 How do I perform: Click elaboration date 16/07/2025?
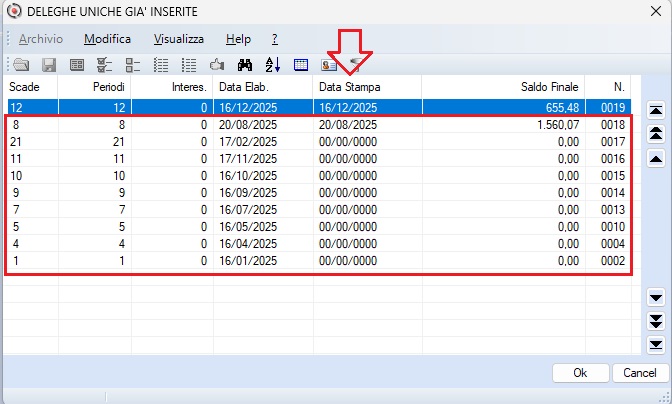(248, 210)
